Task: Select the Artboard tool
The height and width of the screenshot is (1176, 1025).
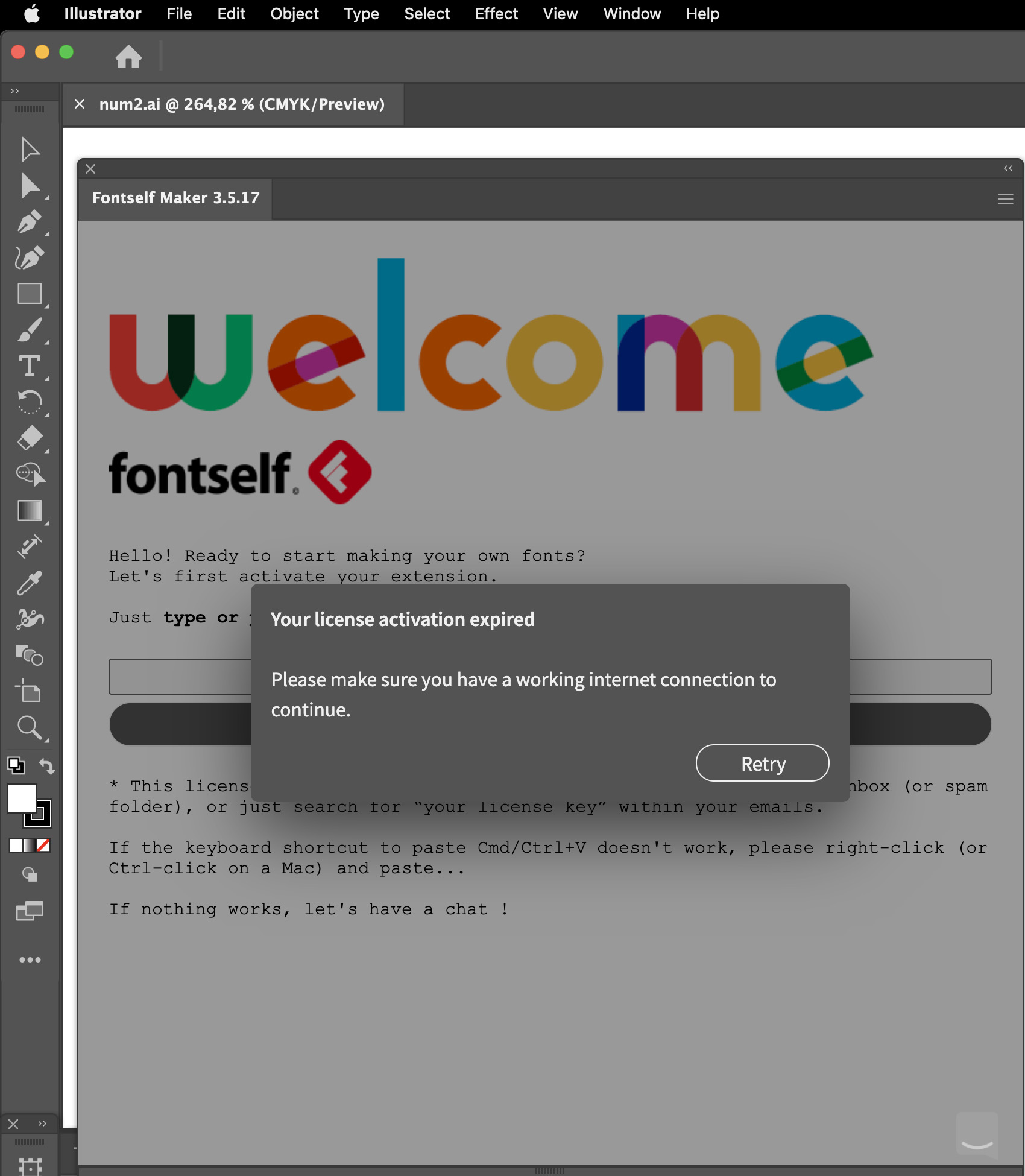Action: (x=29, y=692)
